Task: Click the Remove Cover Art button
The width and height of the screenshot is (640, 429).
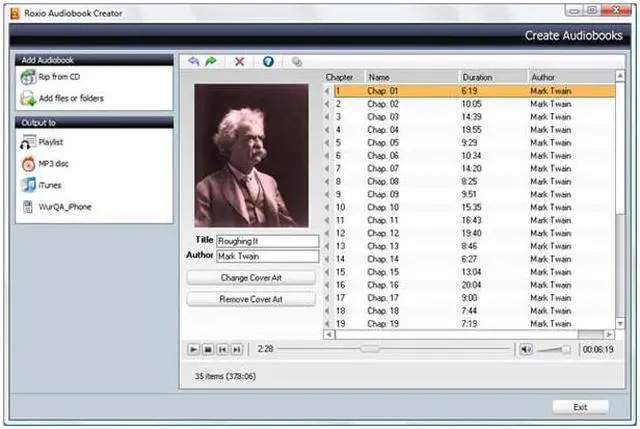Action: click(x=251, y=299)
